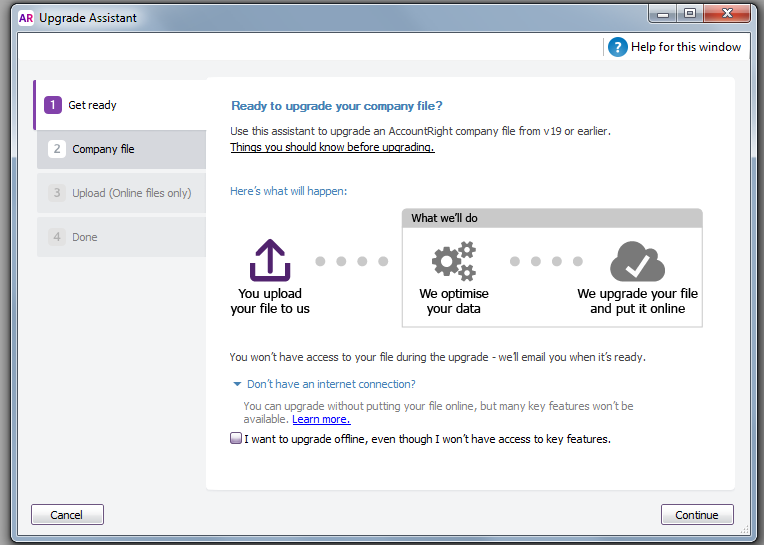Image resolution: width=764 pixels, height=545 pixels.
Task: Open 'Things you should know before upgrading' link
Action: (x=332, y=147)
